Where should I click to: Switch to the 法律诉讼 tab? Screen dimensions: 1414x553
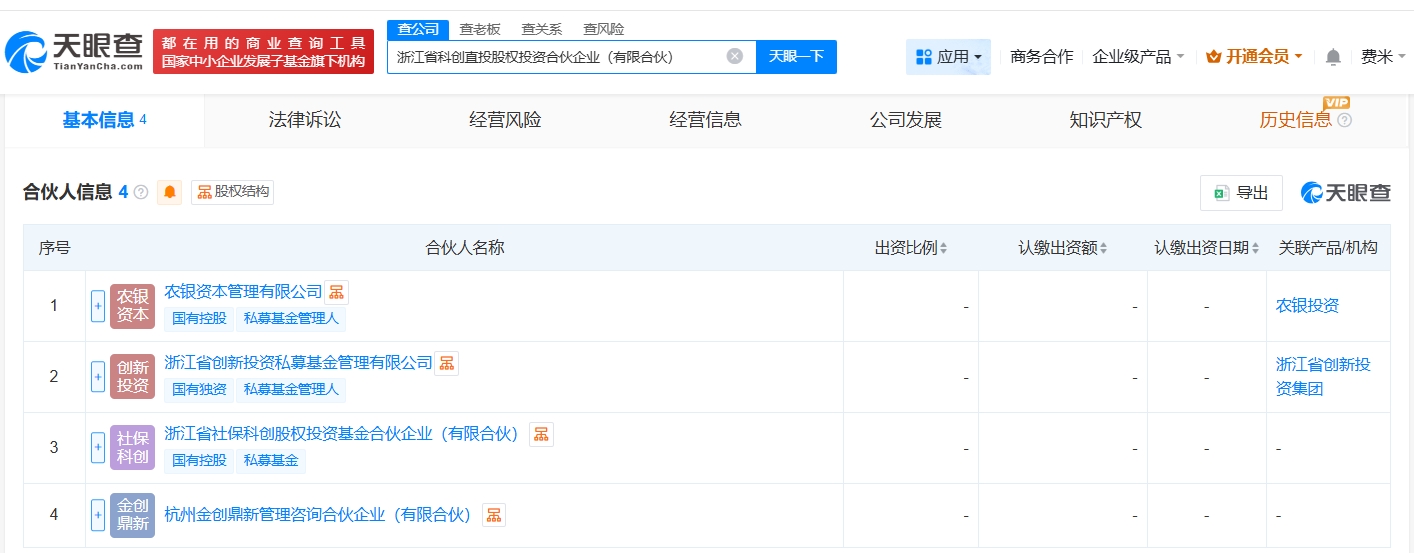click(305, 120)
